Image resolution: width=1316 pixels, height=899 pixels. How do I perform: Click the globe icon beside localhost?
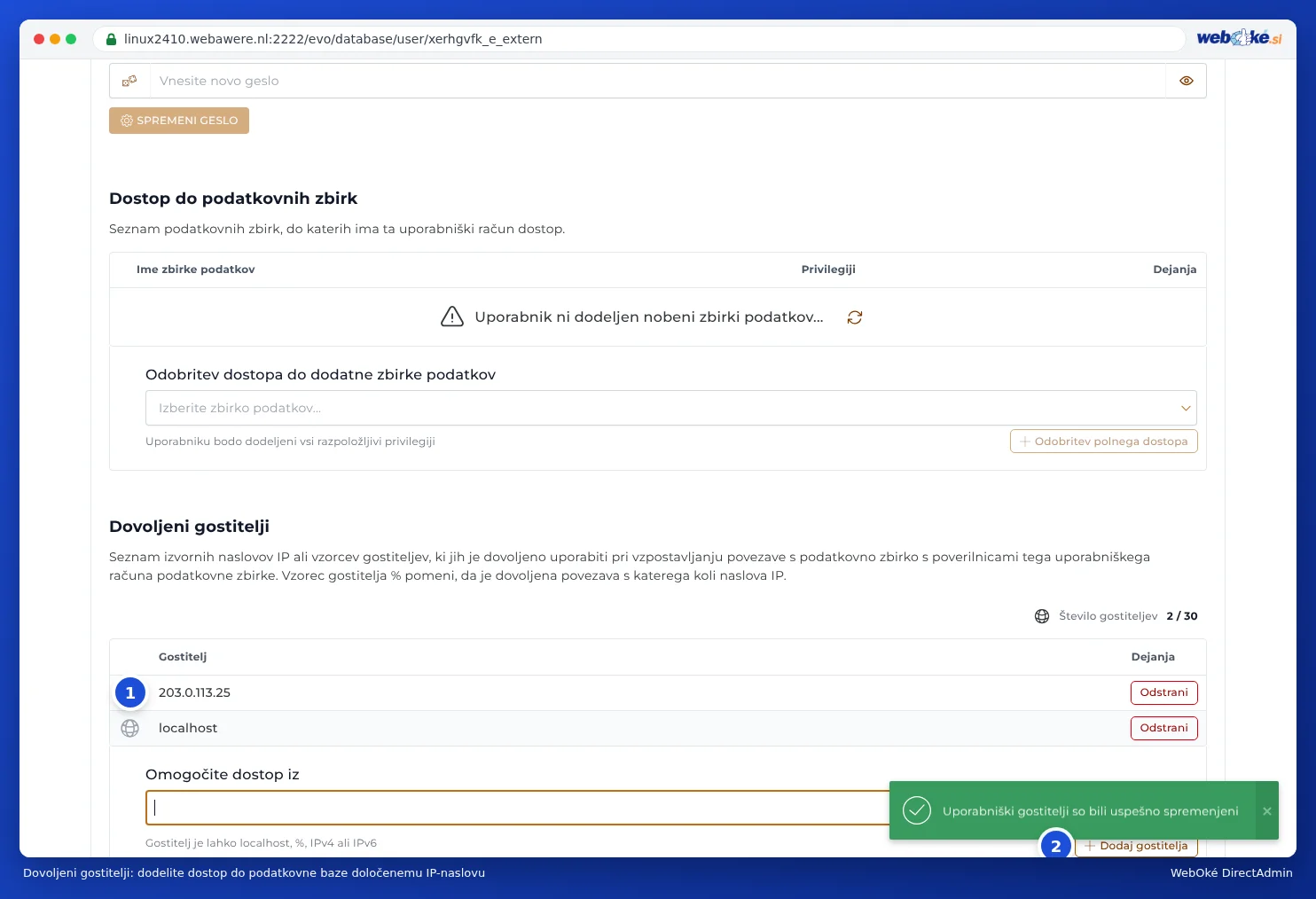click(130, 728)
